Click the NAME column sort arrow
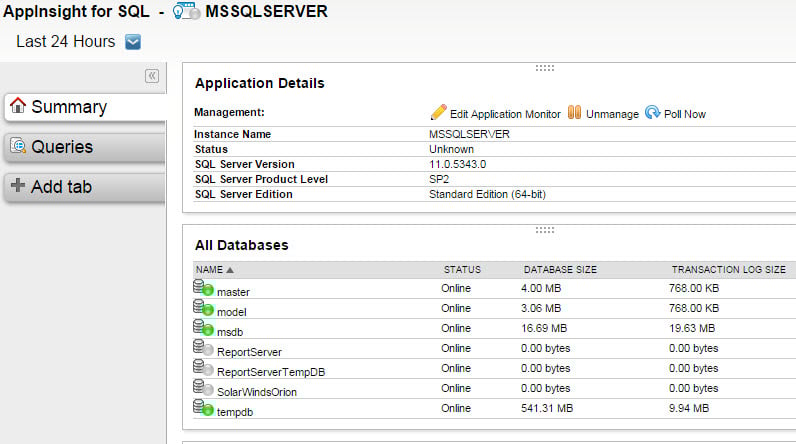The width and height of the screenshot is (796, 444). 229,270
